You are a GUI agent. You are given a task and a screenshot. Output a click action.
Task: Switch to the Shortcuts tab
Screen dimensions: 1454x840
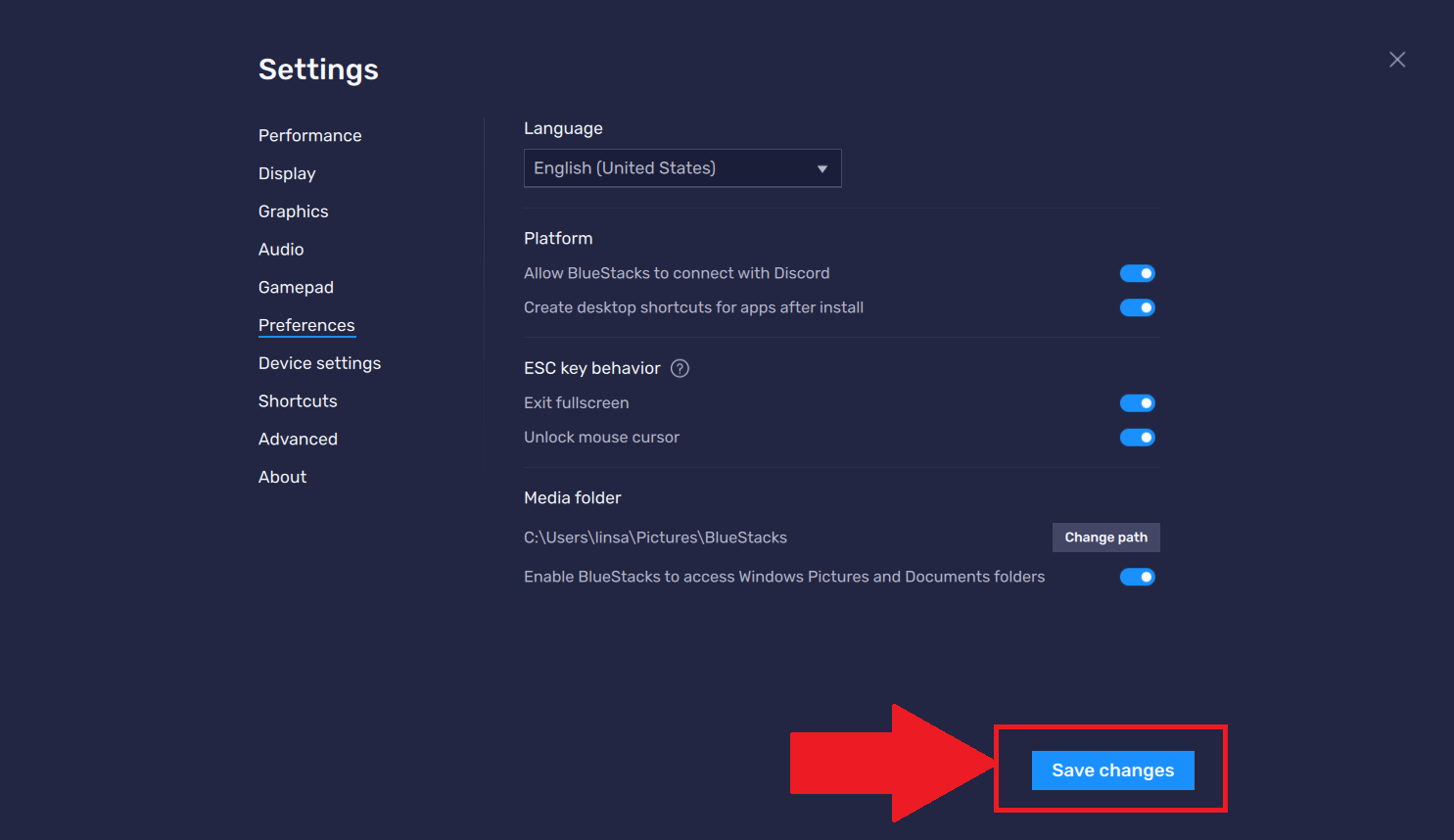click(298, 401)
